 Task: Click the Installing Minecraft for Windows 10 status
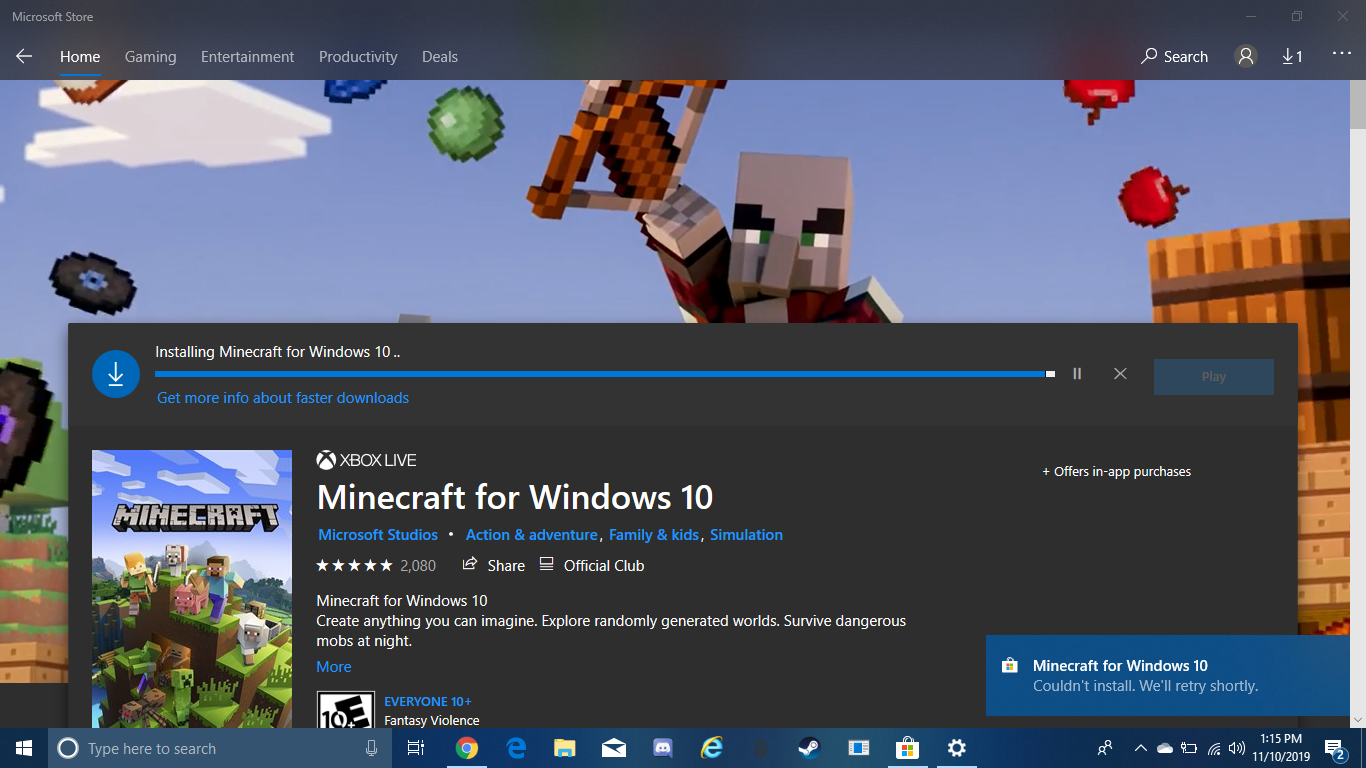278,352
